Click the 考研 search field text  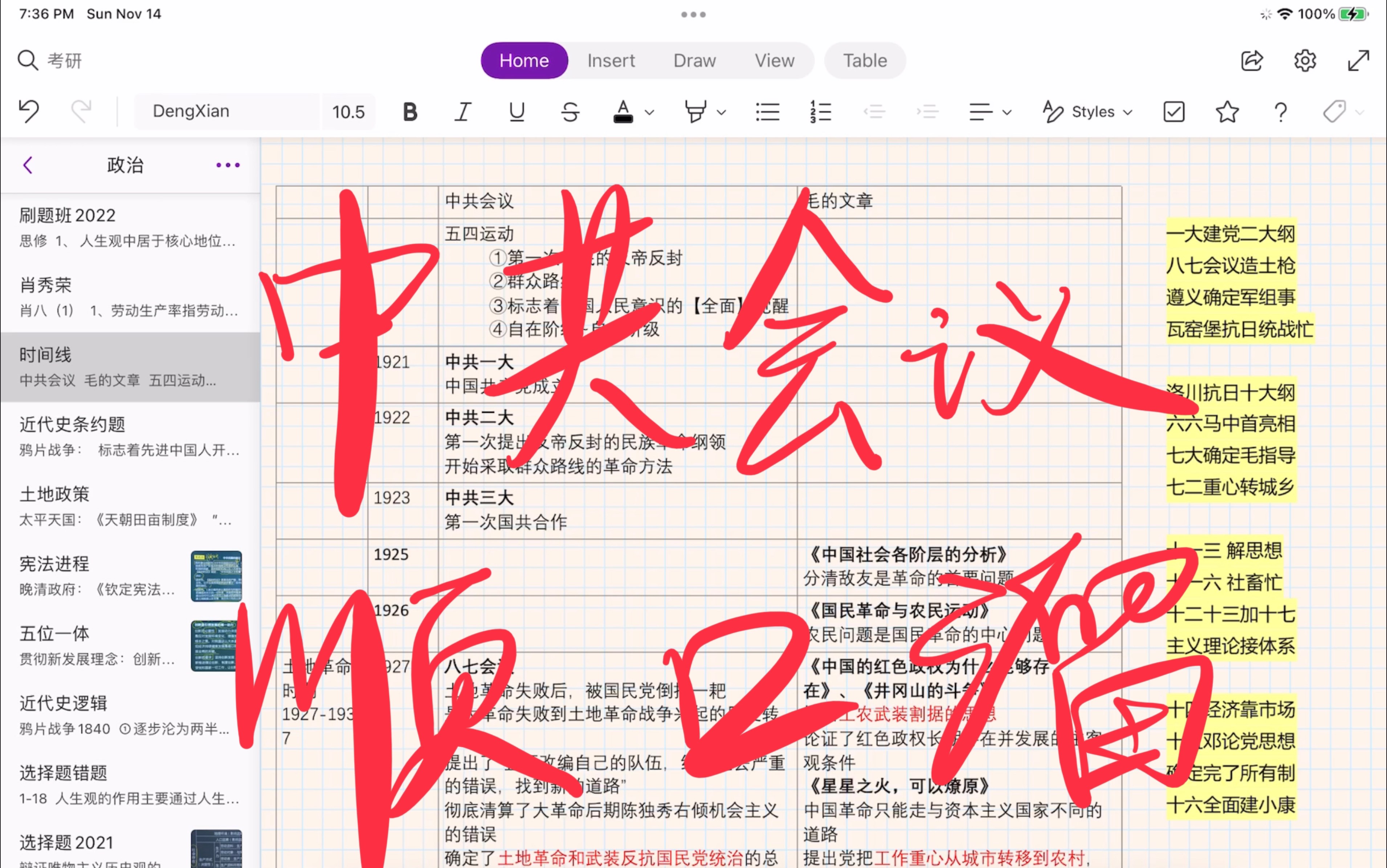pyautogui.click(x=65, y=60)
